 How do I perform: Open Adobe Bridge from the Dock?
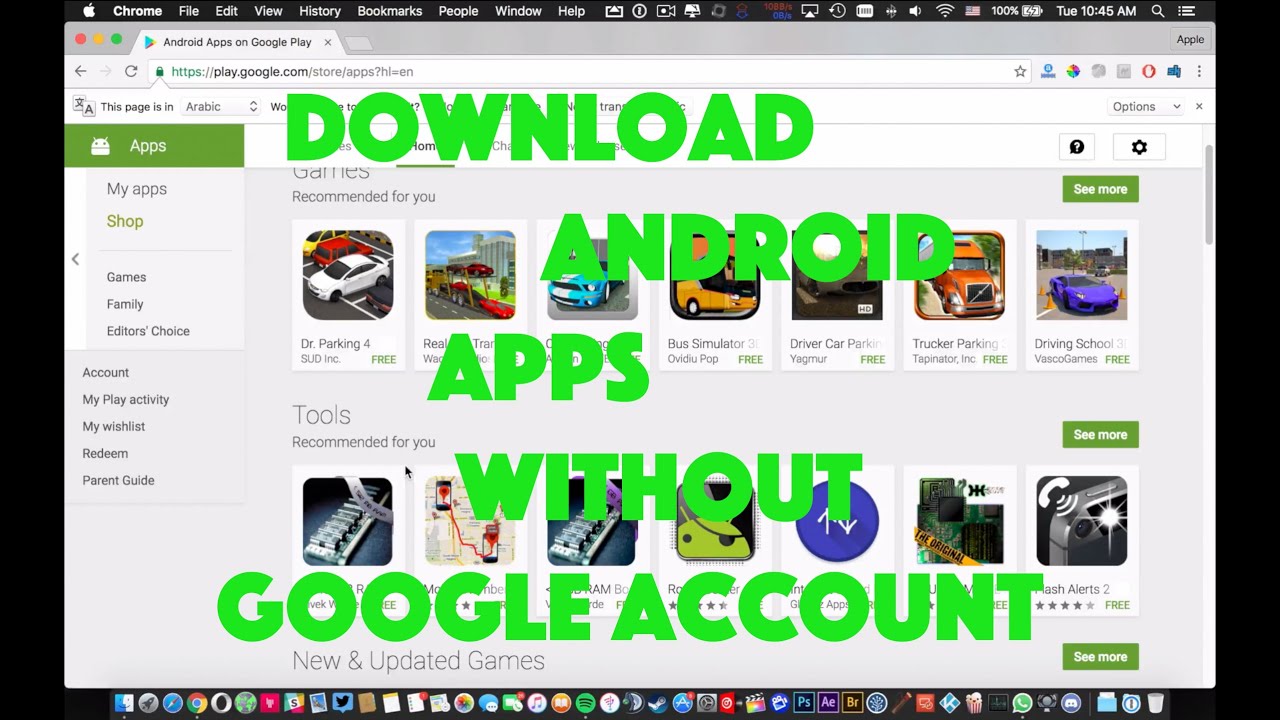pos(853,703)
